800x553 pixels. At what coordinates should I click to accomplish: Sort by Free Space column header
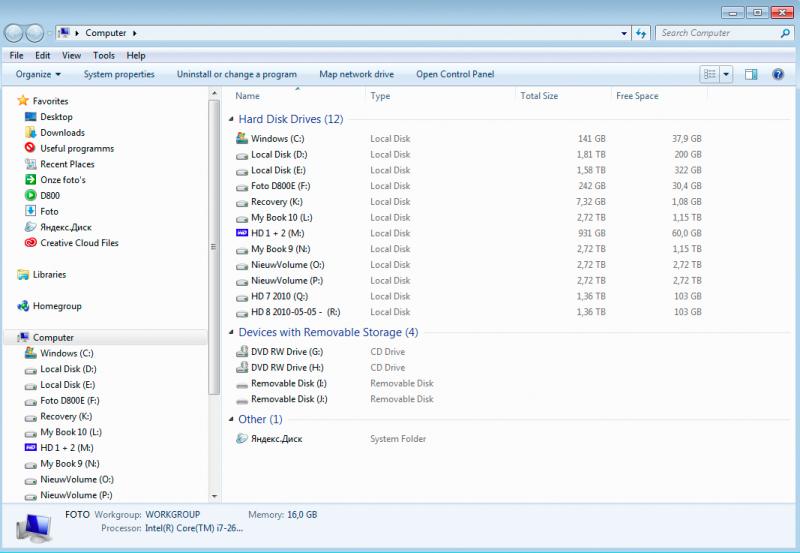(x=637, y=96)
